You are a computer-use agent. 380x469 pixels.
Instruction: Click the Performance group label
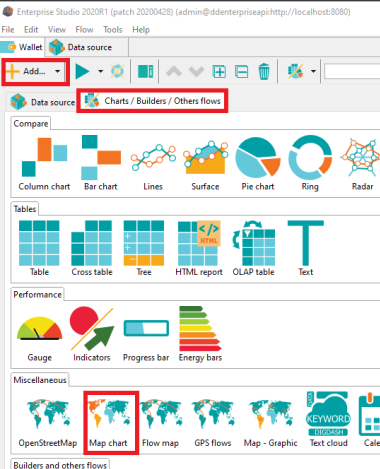pyautogui.click(x=37, y=295)
